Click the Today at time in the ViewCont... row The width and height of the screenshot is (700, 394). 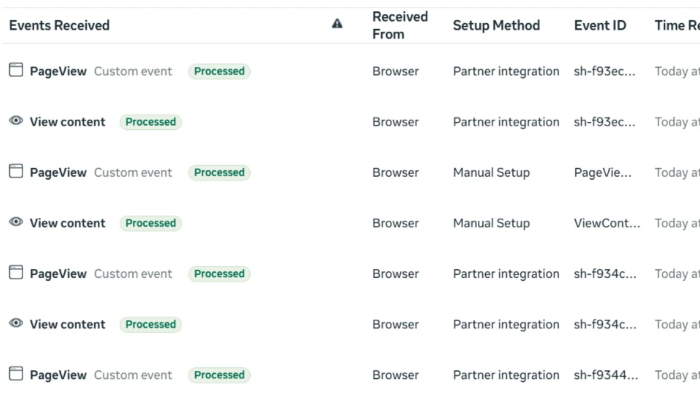677,223
